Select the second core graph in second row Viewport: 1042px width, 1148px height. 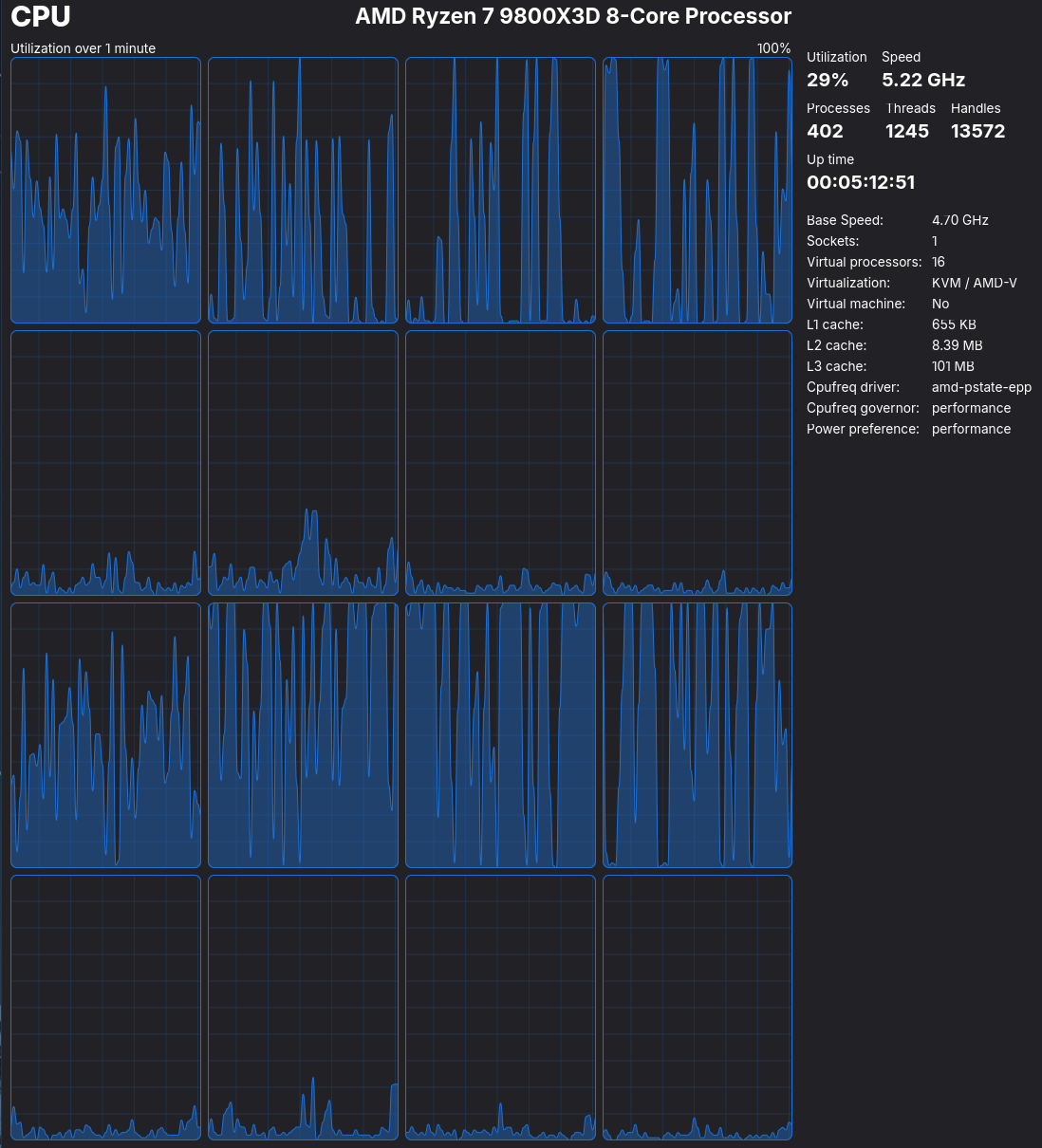pyautogui.click(x=303, y=463)
